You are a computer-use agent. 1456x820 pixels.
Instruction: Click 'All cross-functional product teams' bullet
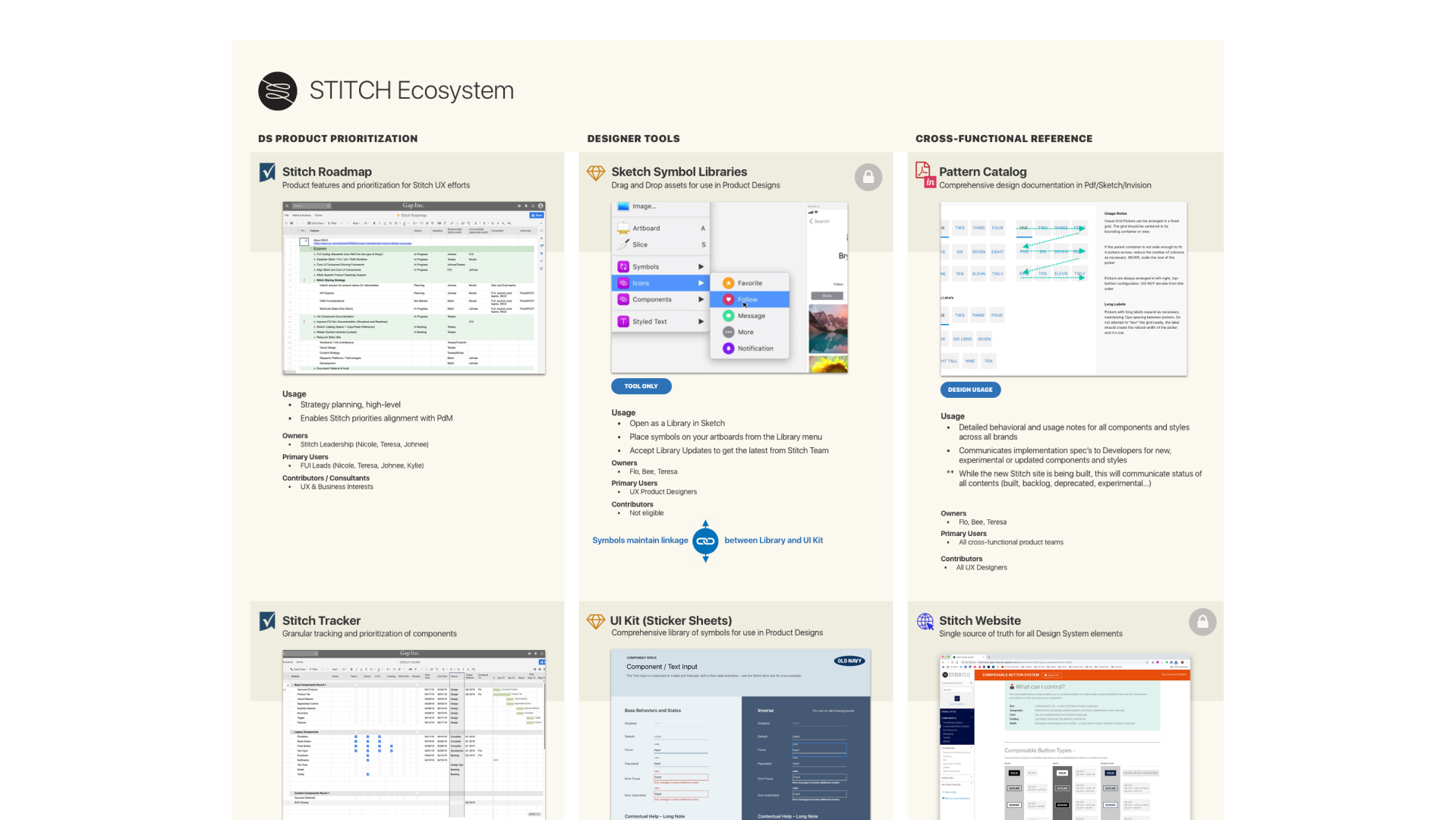click(x=1011, y=542)
